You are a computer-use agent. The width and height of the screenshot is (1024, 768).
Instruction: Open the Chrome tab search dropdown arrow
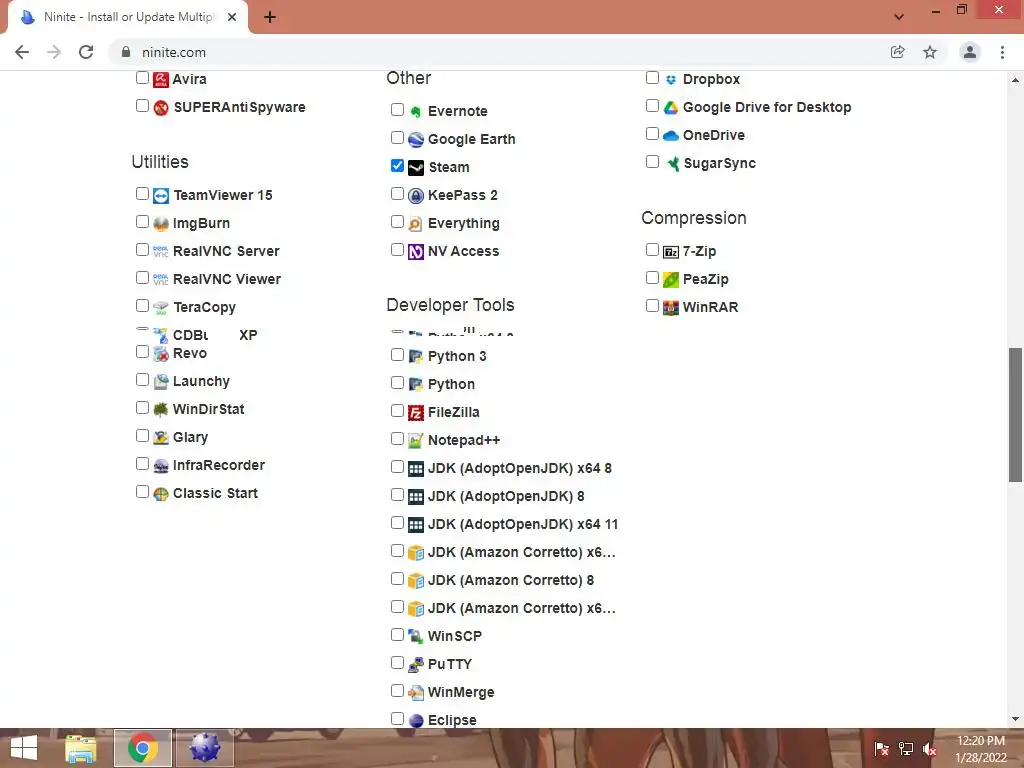pos(899,17)
